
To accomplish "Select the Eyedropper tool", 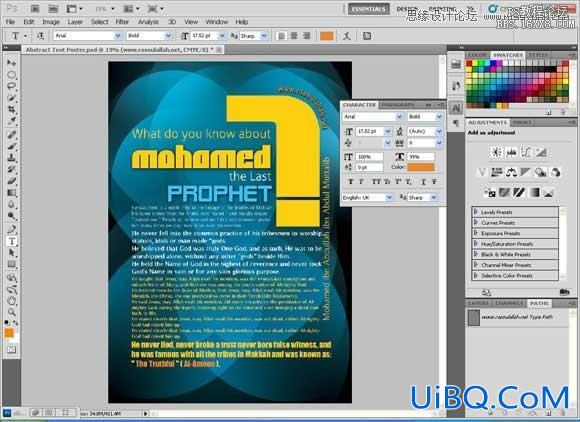I will click(11, 121).
